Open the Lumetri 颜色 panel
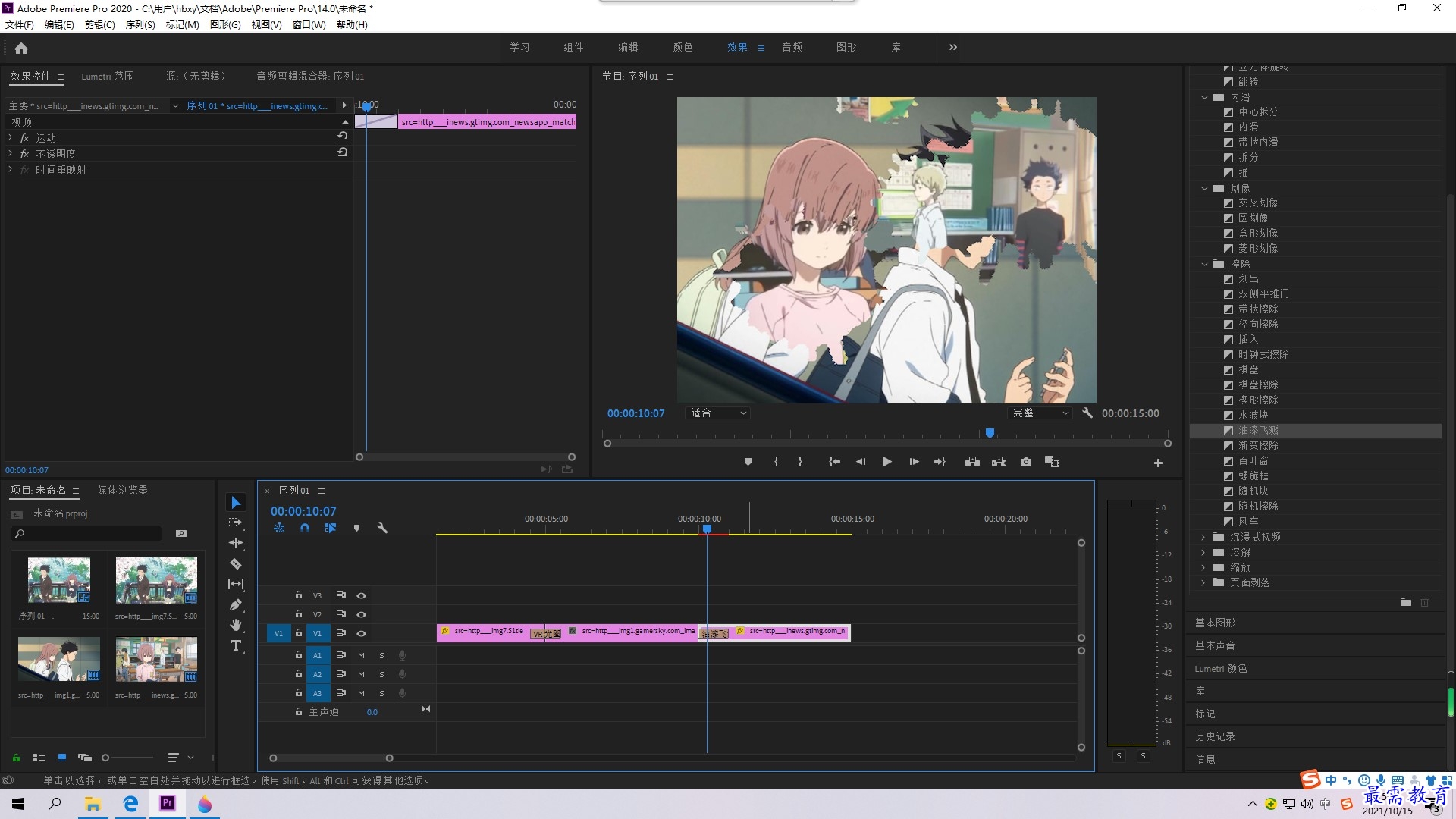This screenshot has width=1456, height=819. pyautogui.click(x=1220, y=668)
